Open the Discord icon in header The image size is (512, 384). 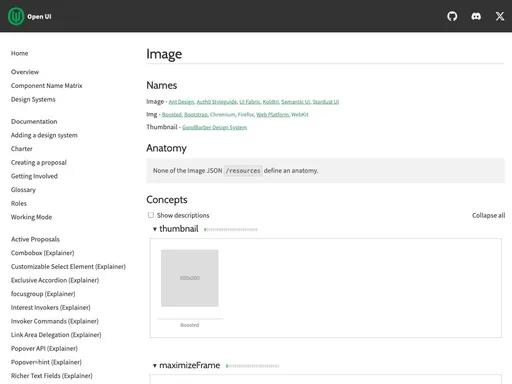pos(476,16)
